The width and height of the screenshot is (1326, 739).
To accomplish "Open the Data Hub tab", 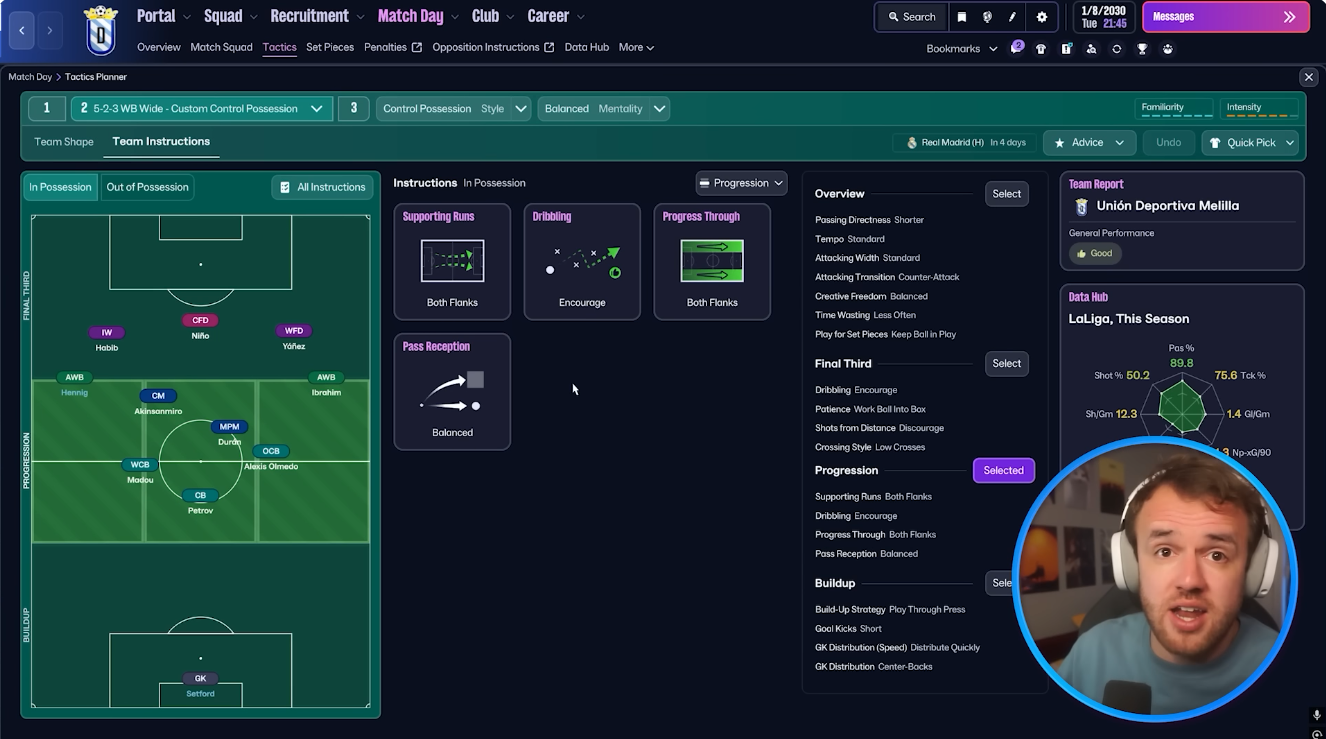I will (x=587, y=47).
